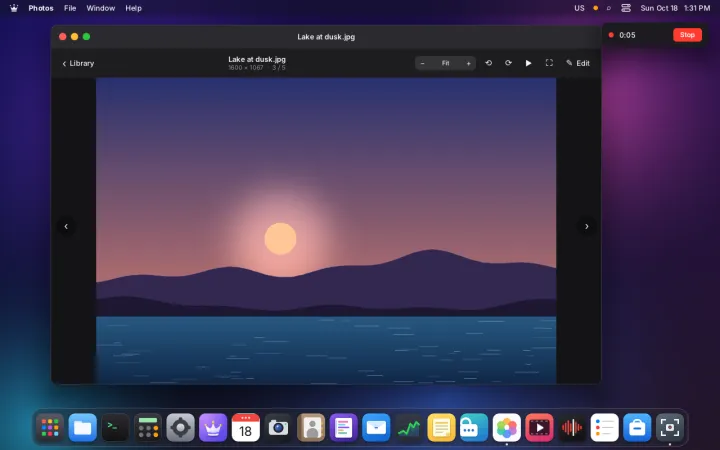Viewport: 720px width, 450px height.
Task: Show the previous photo with the left arrow
Action: click(66, 226)
